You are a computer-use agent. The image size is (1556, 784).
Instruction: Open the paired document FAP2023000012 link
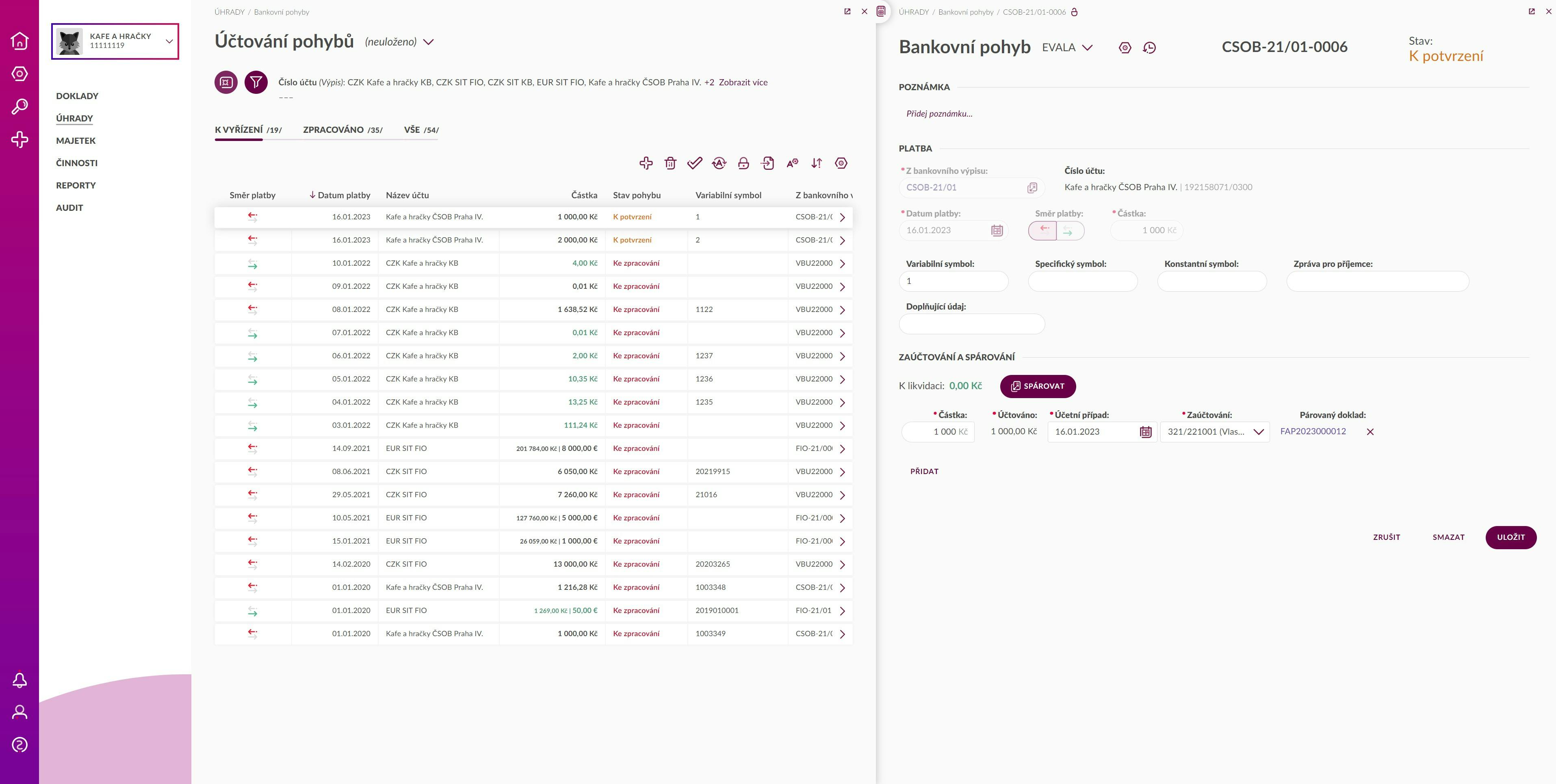tap(1313, 431)
